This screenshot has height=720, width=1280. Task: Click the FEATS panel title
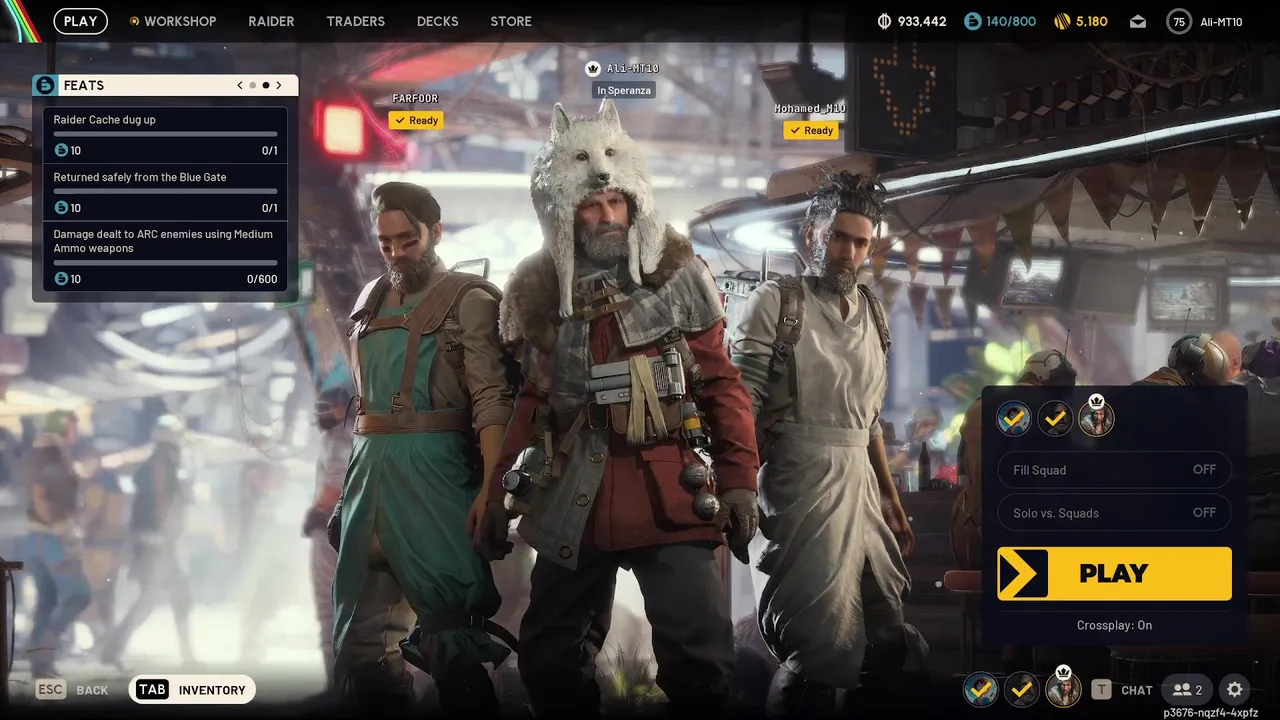pos(84,85)
